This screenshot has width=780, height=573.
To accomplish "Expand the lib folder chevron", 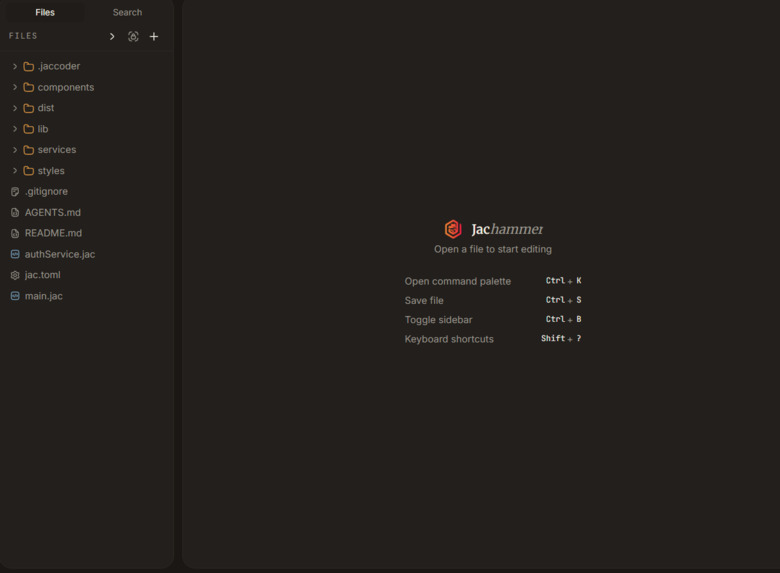I will click(x=15, y=129).
